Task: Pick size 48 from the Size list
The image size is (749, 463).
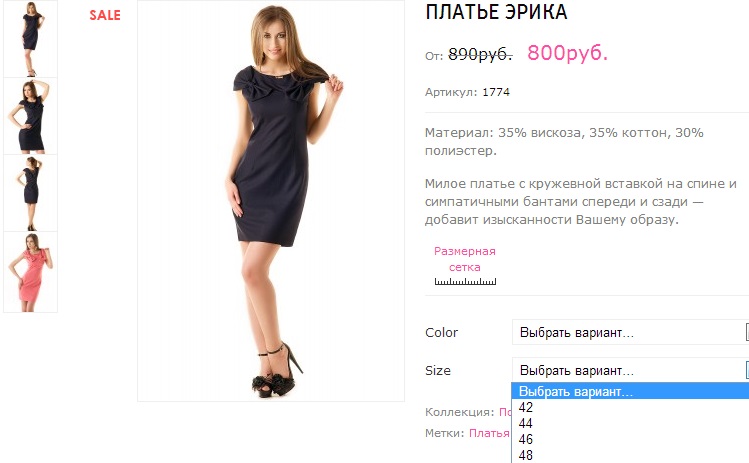Action: pos(527,455)
